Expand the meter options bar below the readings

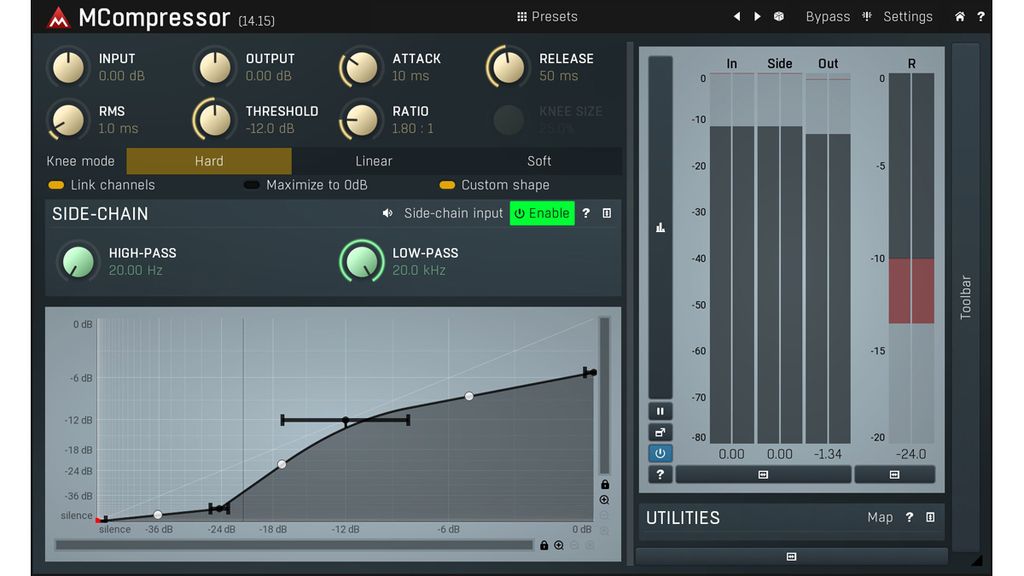(x=763, y=474)
